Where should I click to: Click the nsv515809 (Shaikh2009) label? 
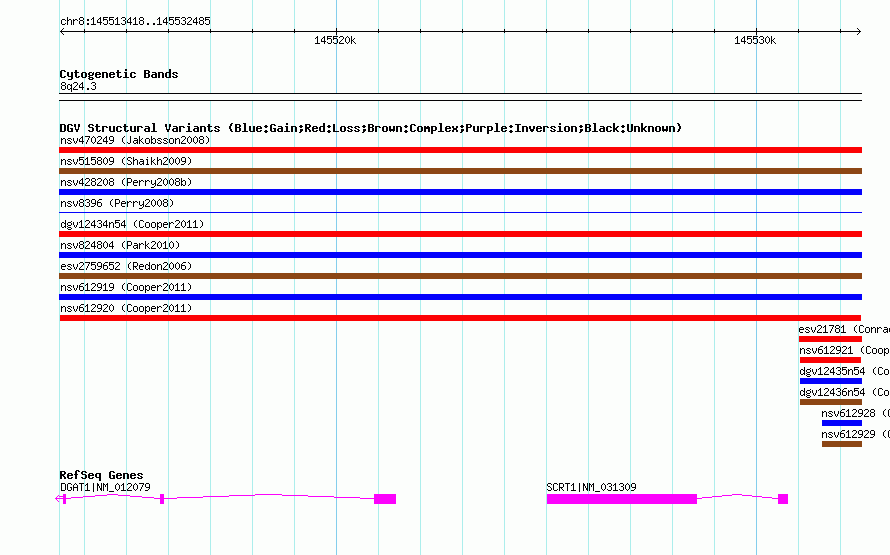[126, 161]
